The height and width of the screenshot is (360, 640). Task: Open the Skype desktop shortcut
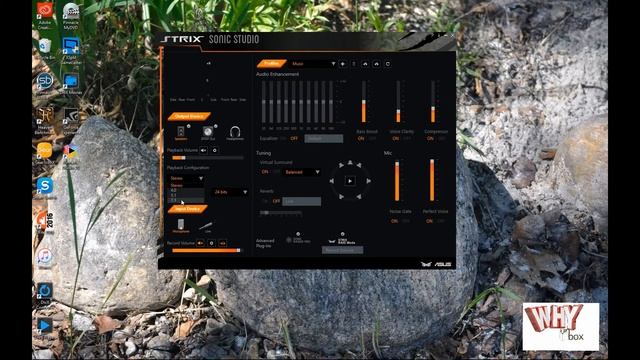(44, 188)
